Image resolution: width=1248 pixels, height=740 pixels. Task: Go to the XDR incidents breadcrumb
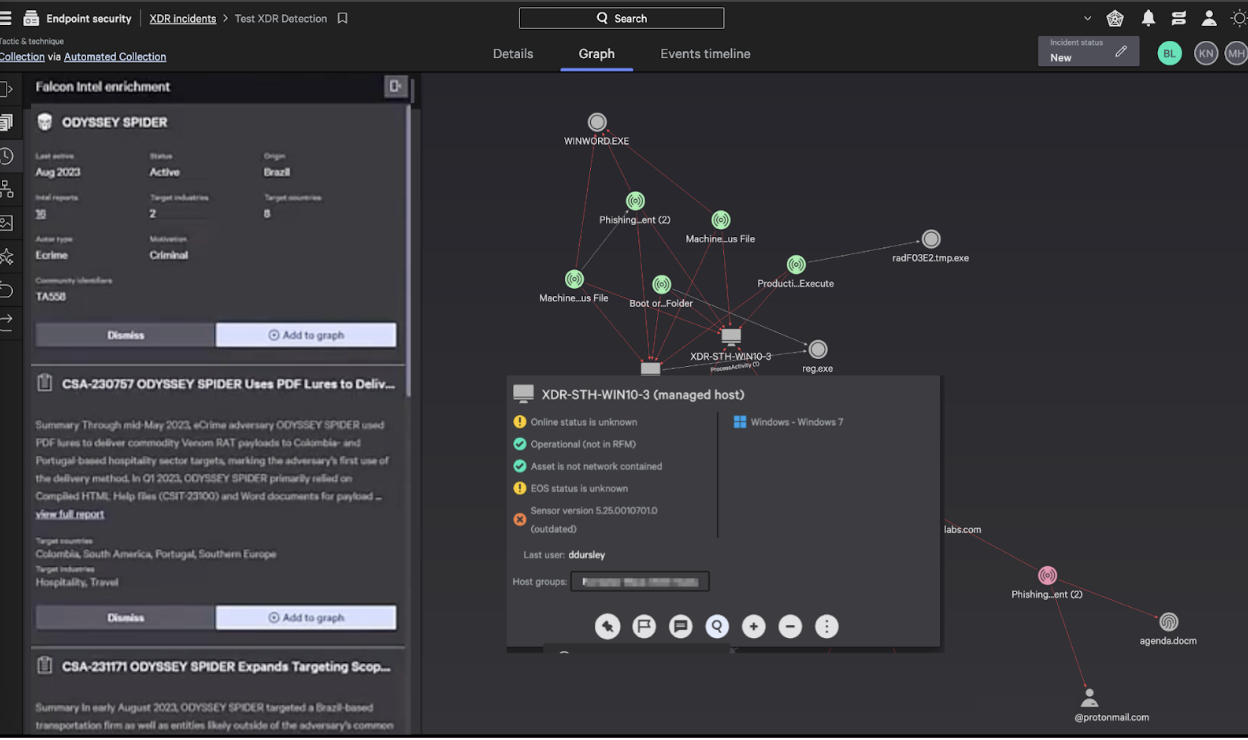(183, 18)
